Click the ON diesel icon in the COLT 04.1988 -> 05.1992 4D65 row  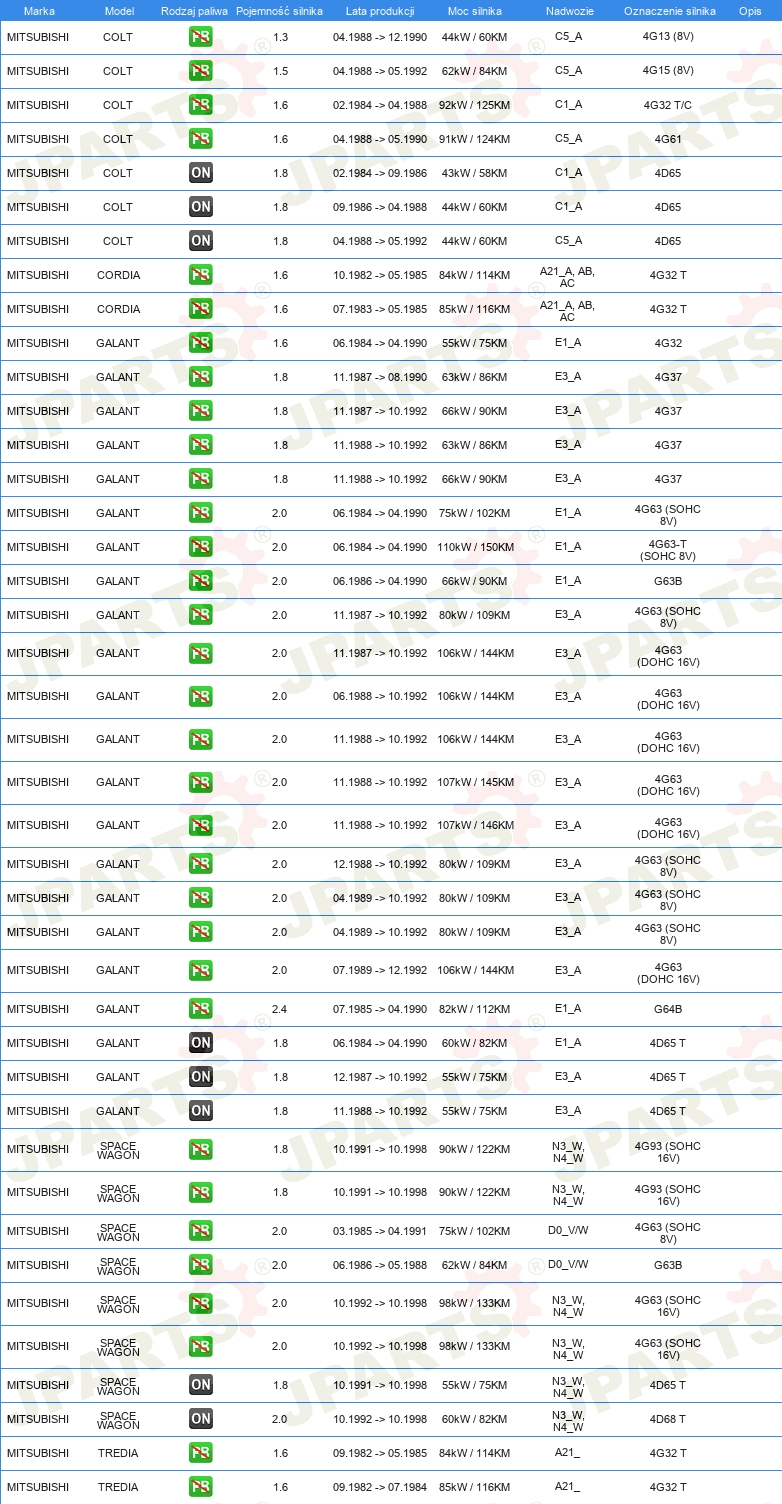(201, 241)
